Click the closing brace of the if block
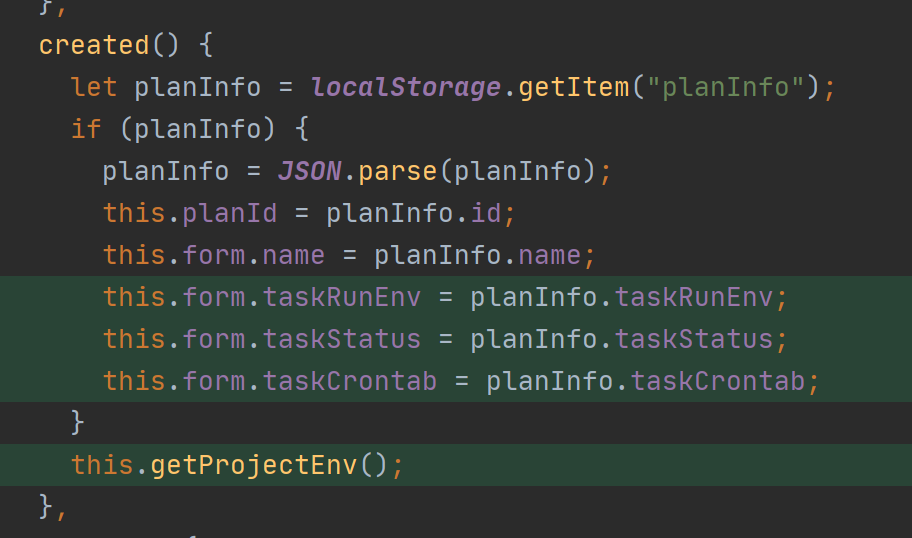This screenshot has height=538, width=912. click(78, 422)
